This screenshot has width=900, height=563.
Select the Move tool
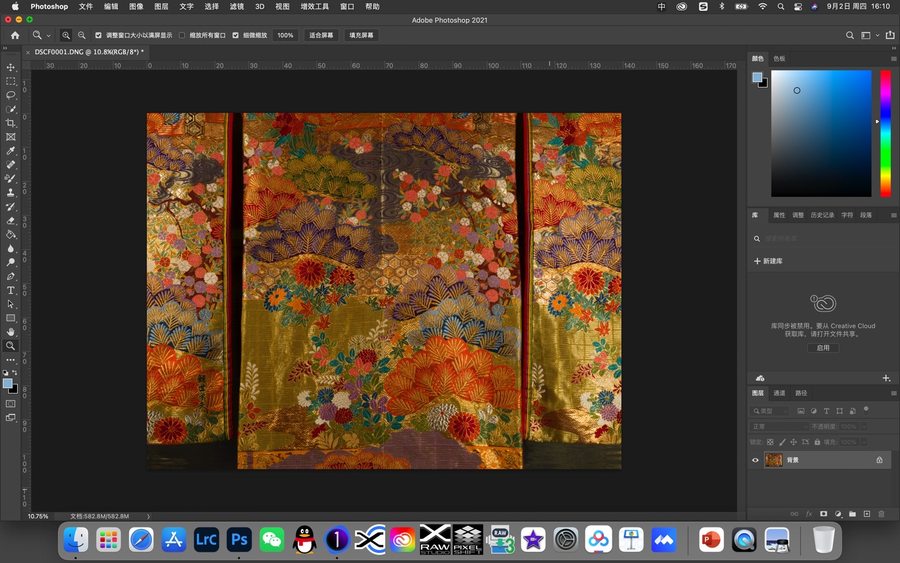(x=11, y=67)
